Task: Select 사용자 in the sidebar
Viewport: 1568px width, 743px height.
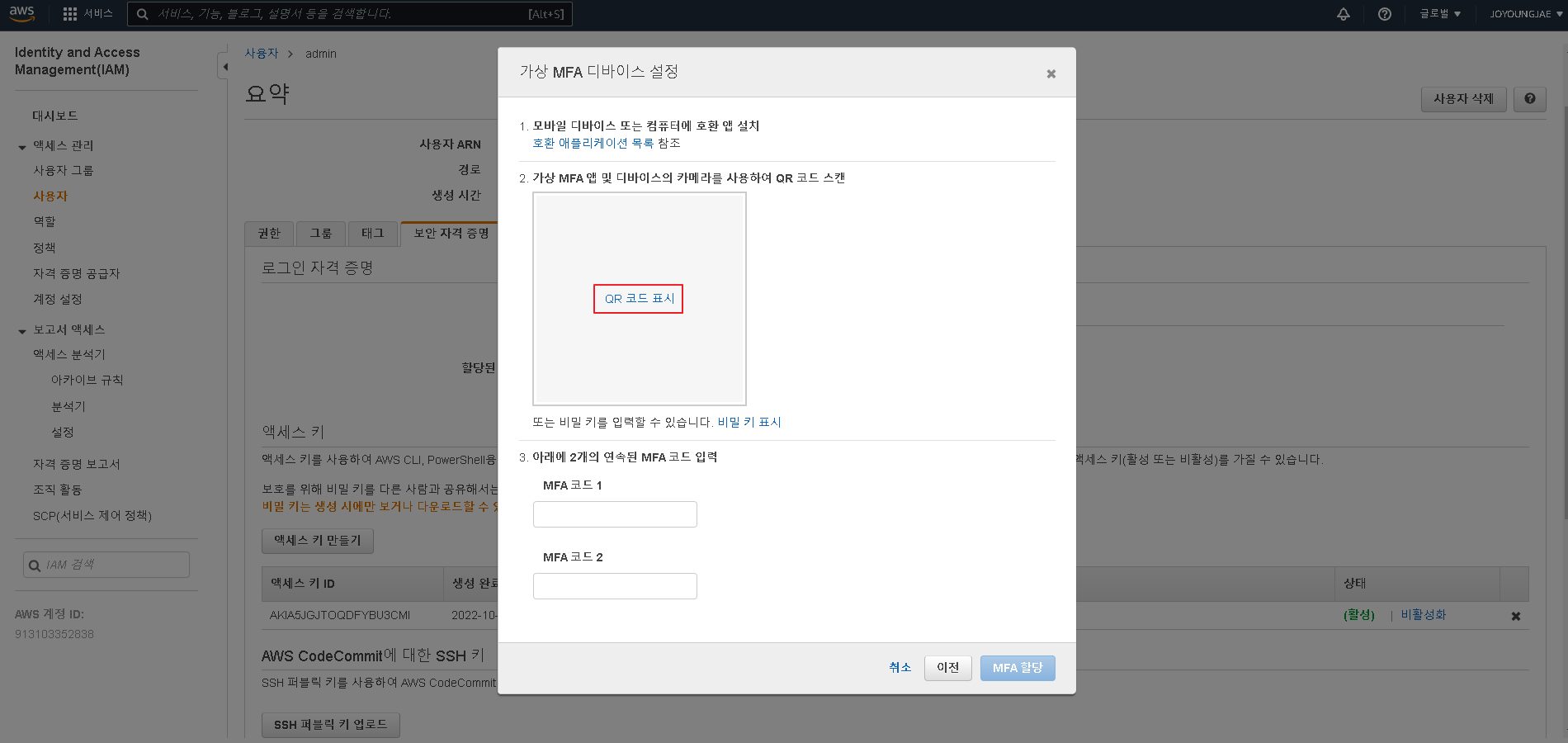Action: 50,196
